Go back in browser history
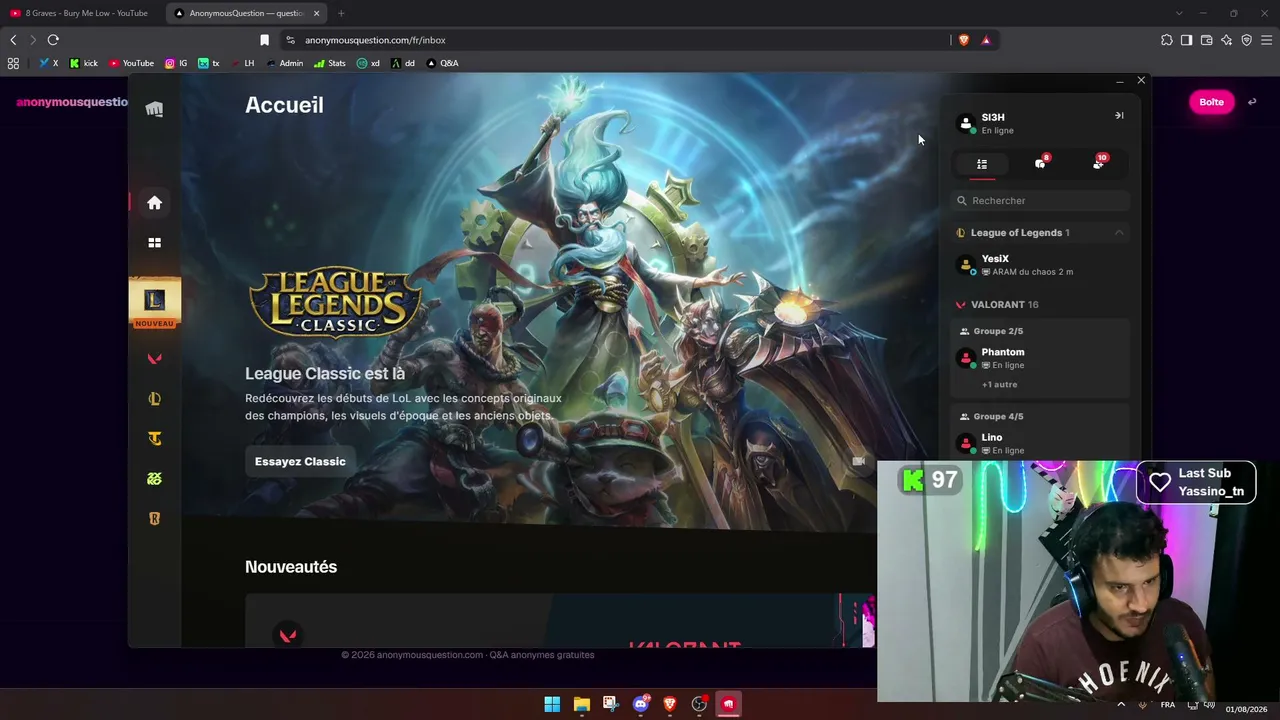Screen dimensions: 1280x720 tap(13, 40)
